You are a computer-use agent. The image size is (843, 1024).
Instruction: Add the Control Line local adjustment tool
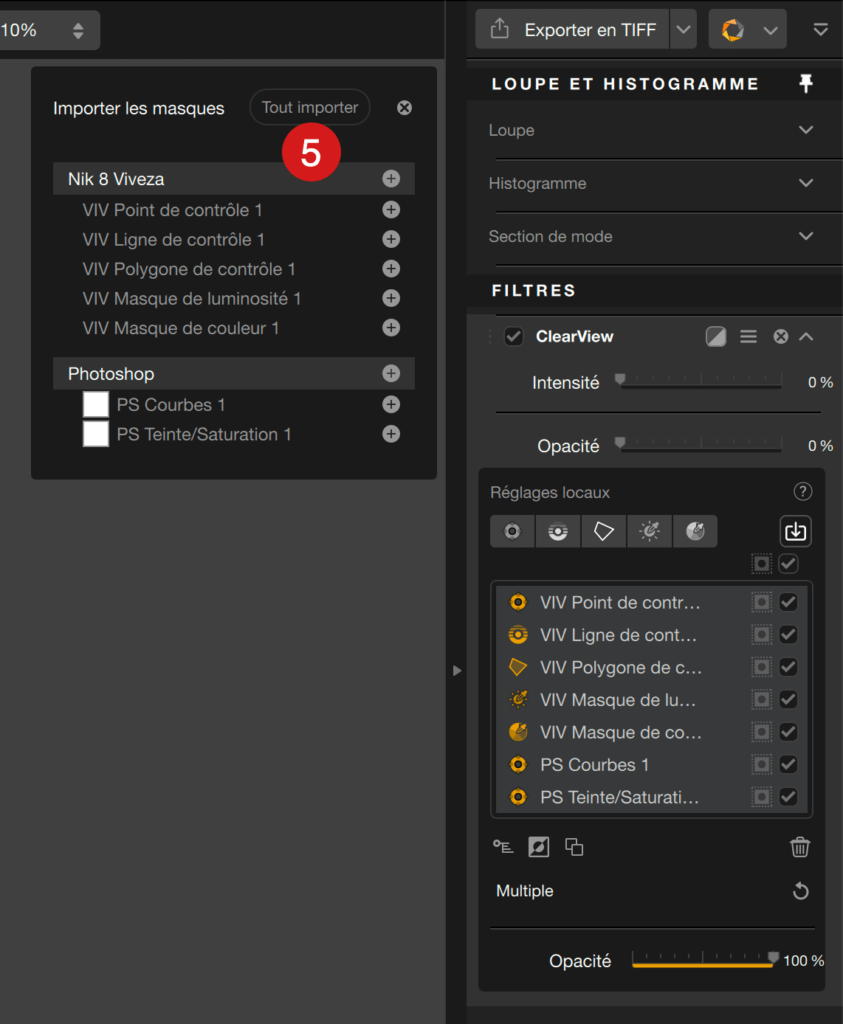(x=558, y=531)
